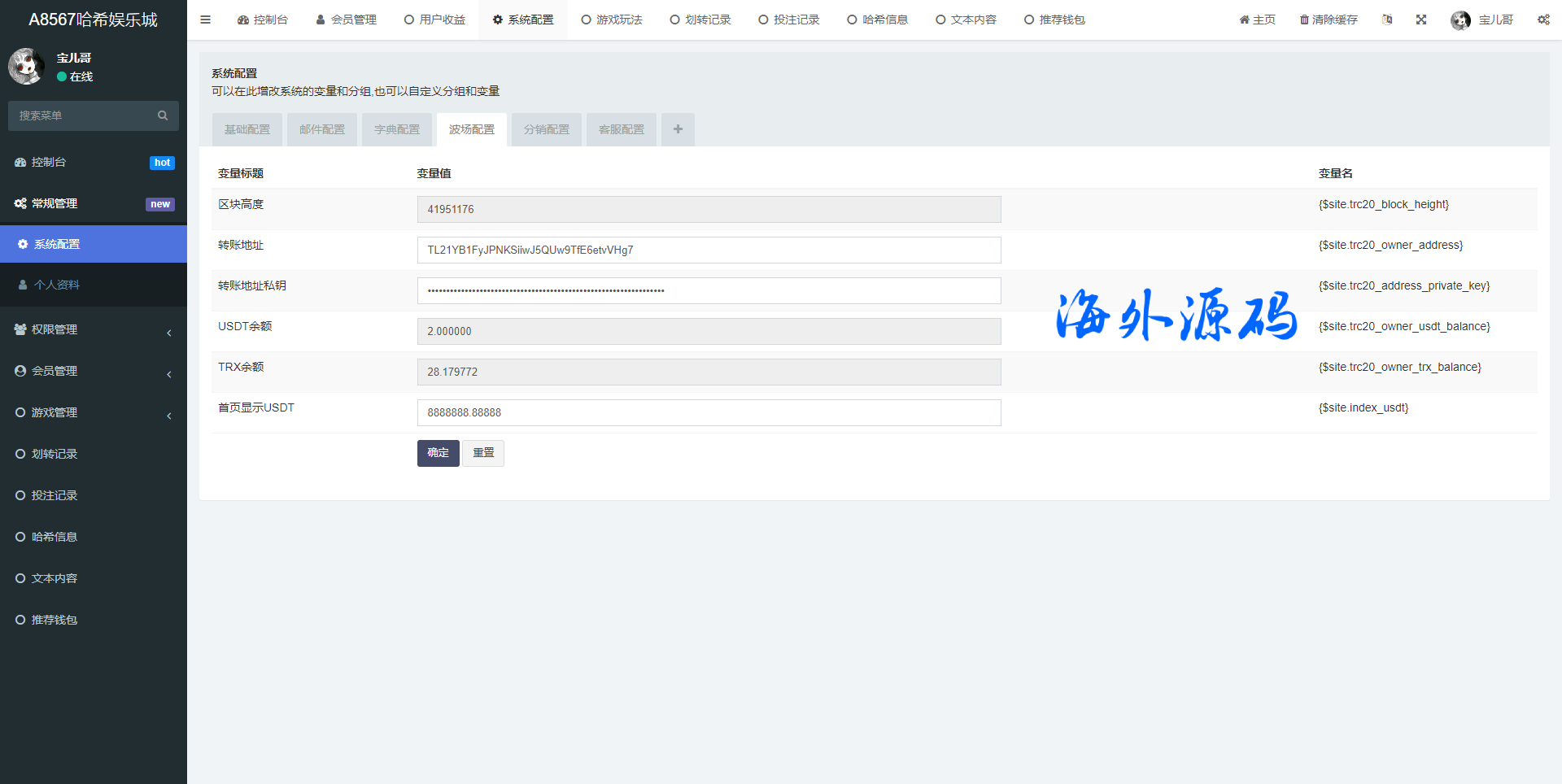Viewport: 1562px width, 784px height.
Task: Focus the 首页显示USDT input field
Action: (x=709, y=412)
